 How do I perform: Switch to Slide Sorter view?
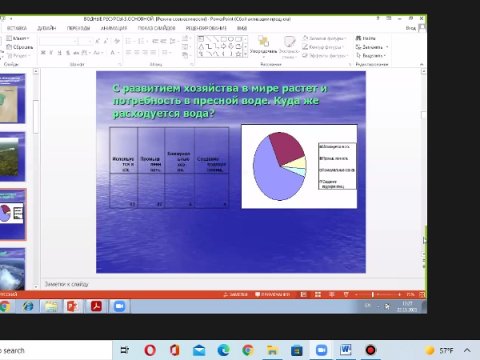tap(318, 295)
